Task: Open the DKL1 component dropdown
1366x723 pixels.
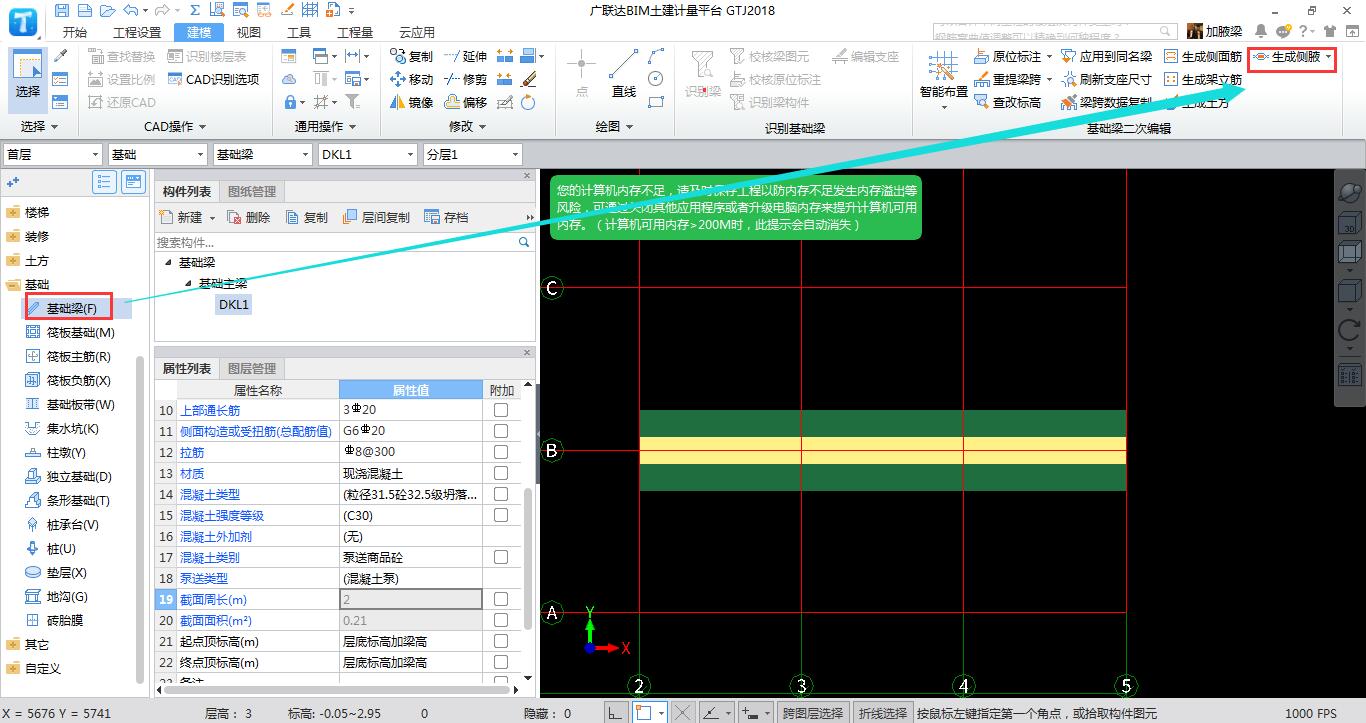Action: 367,154
